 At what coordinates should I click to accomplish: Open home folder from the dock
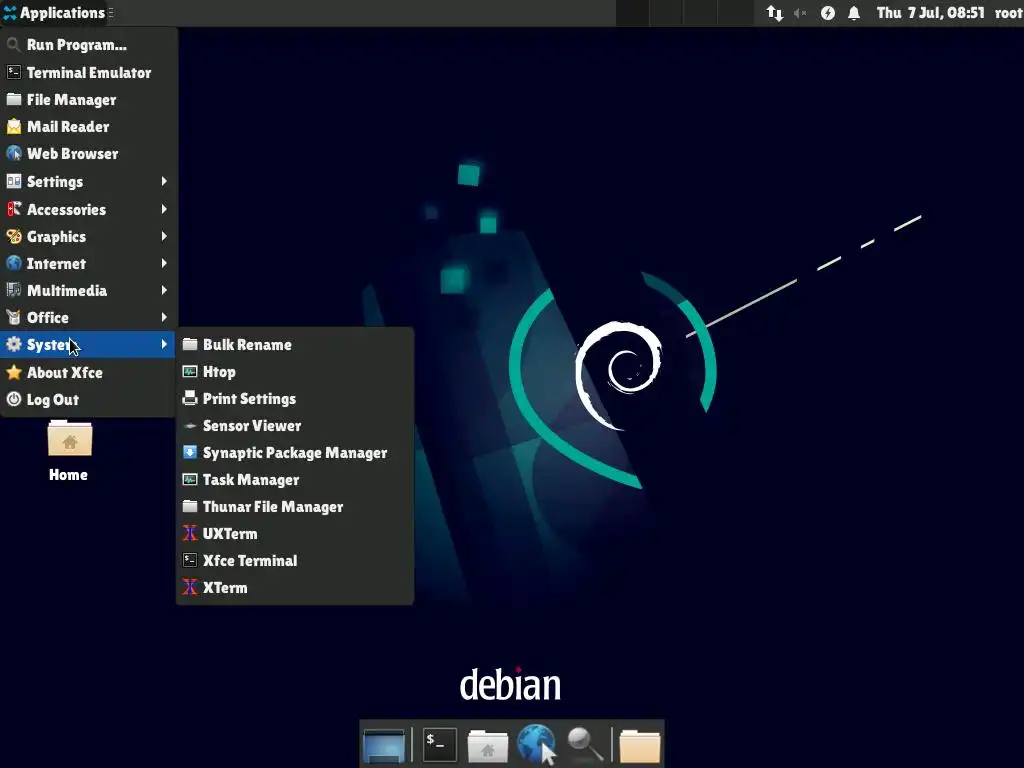pyautogui.click(x=487, y=745)
